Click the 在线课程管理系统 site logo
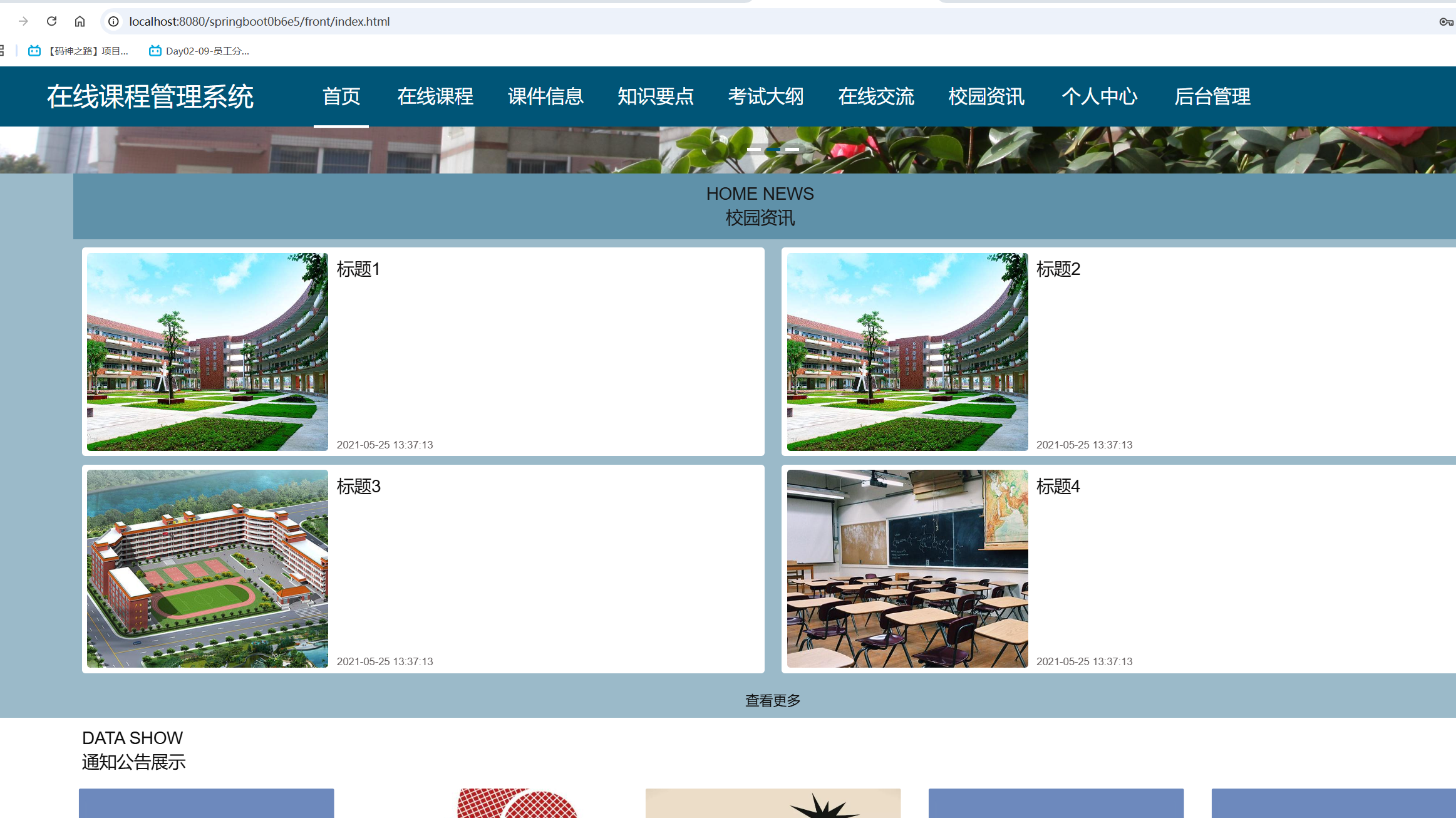This screenshot has width=1456, height=818. click(x=151, y=96)
